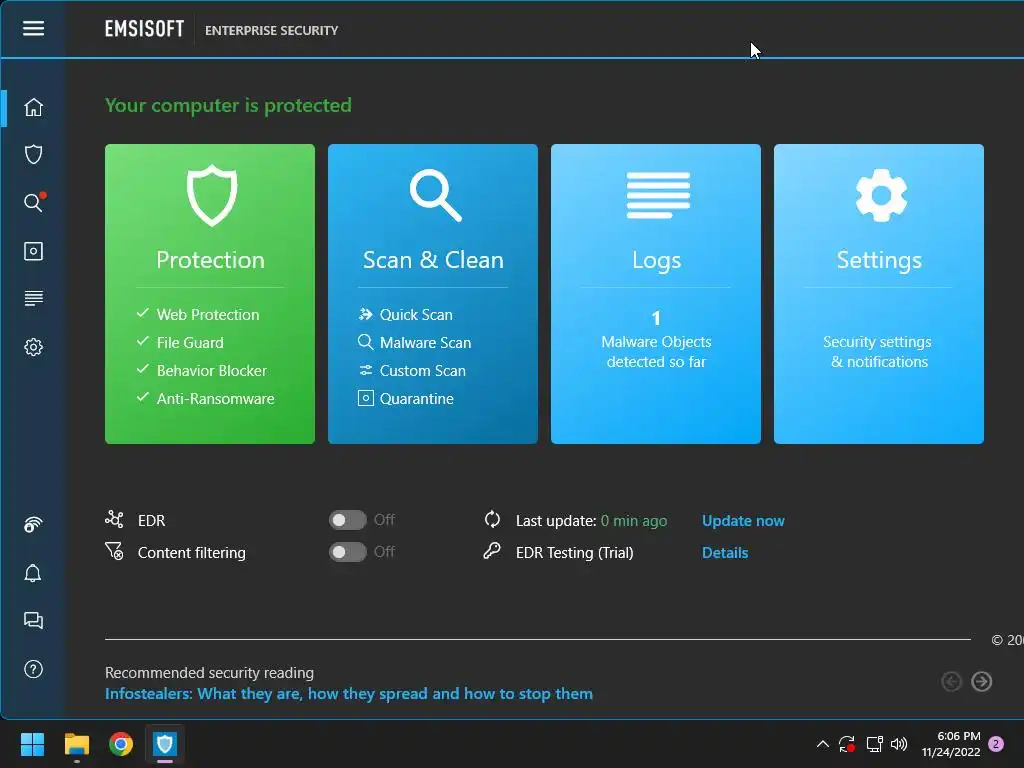Click the Content filtering funnel icon
Viewport: 1024px width, 768px height.
coord(114,551)
